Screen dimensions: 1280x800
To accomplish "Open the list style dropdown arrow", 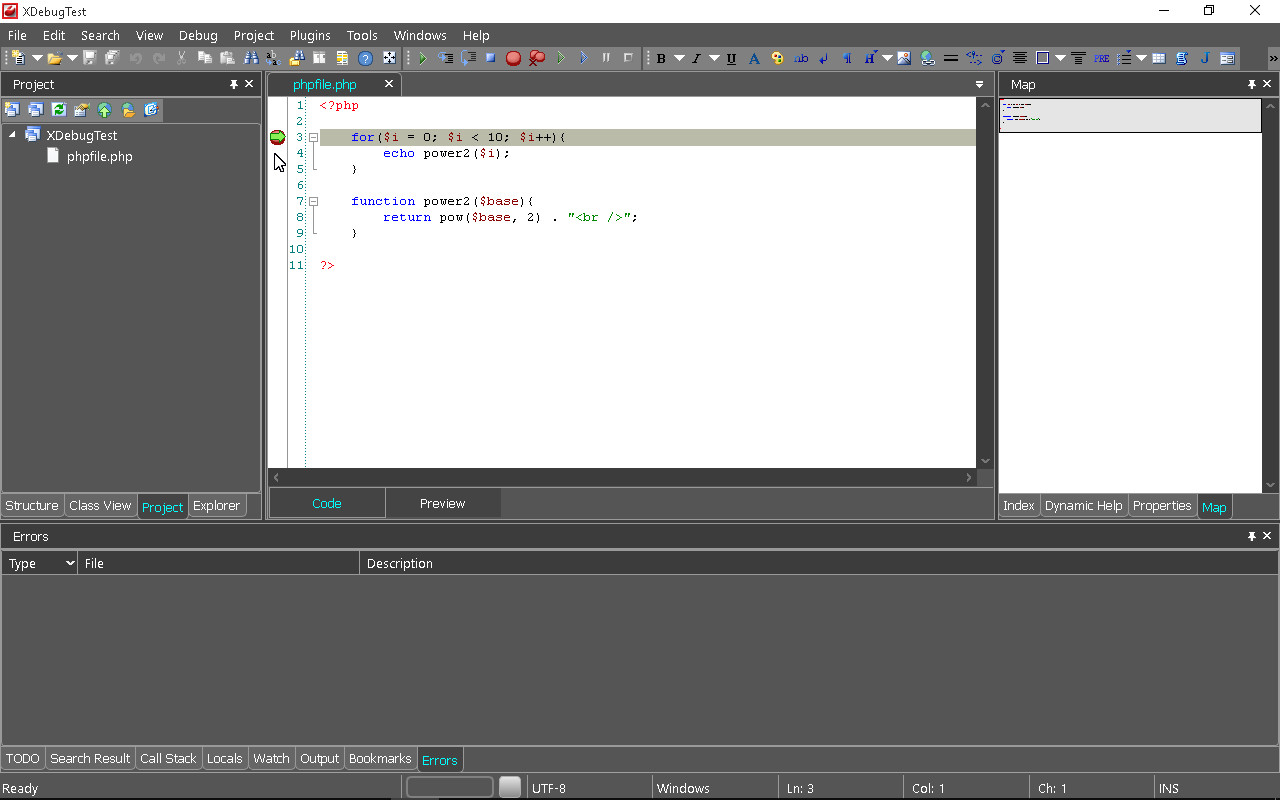I will (x=1141, y=58).
